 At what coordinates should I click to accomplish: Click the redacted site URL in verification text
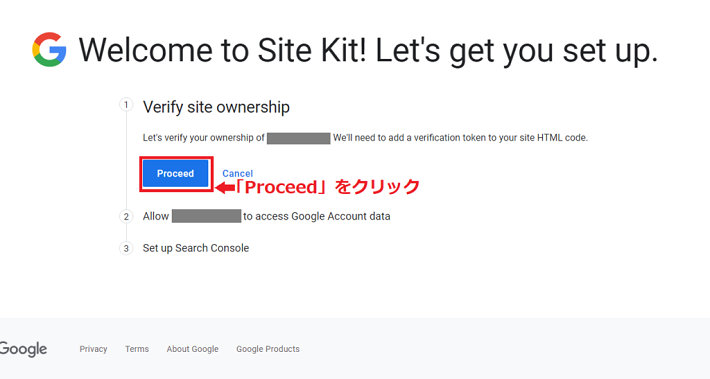[x=298, y=138]
